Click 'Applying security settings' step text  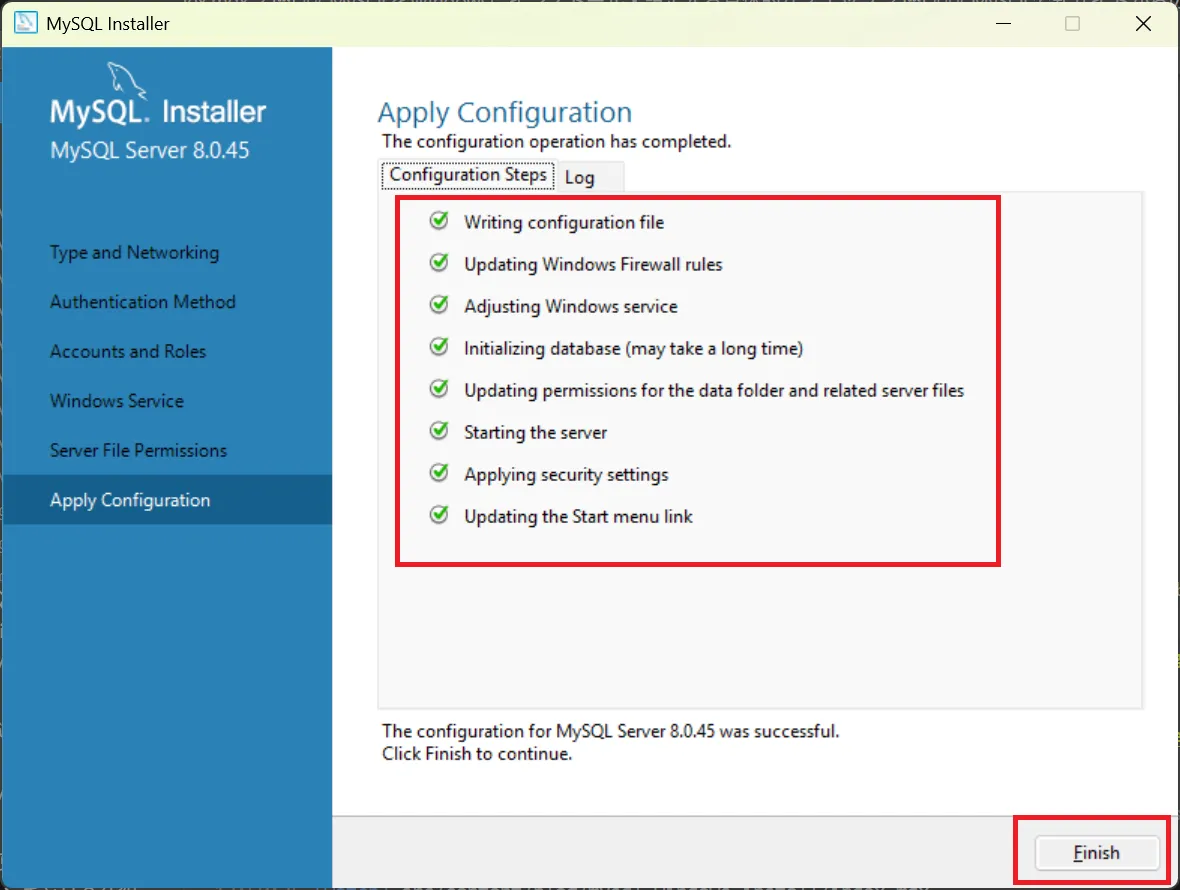(566, 475)
